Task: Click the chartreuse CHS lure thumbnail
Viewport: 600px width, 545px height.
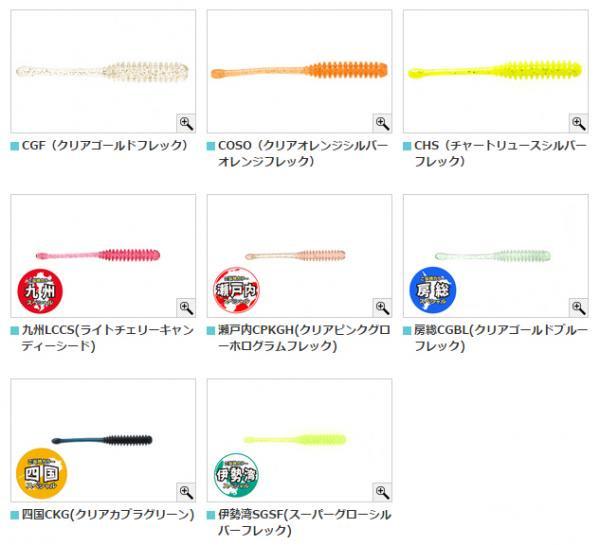Action: click(x=496, y=71)
